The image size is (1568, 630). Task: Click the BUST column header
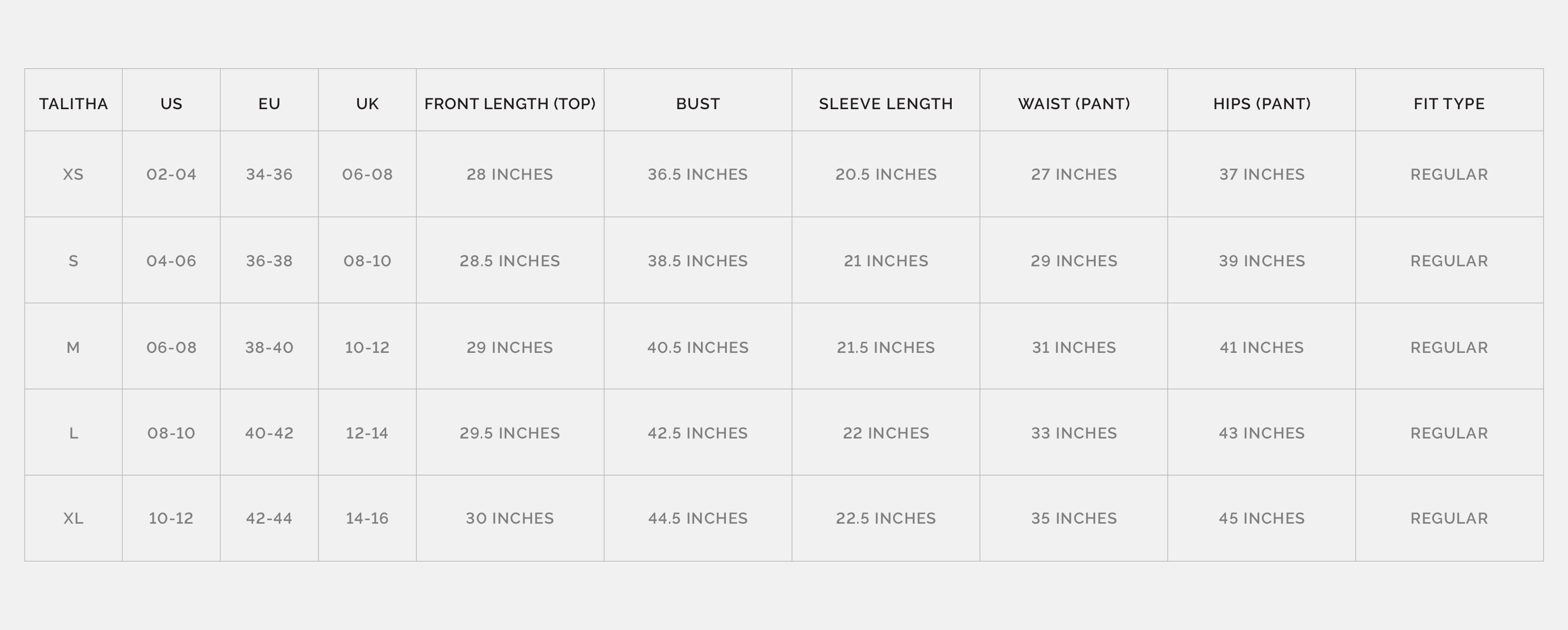pyautogui.click(x=698, y=104)
